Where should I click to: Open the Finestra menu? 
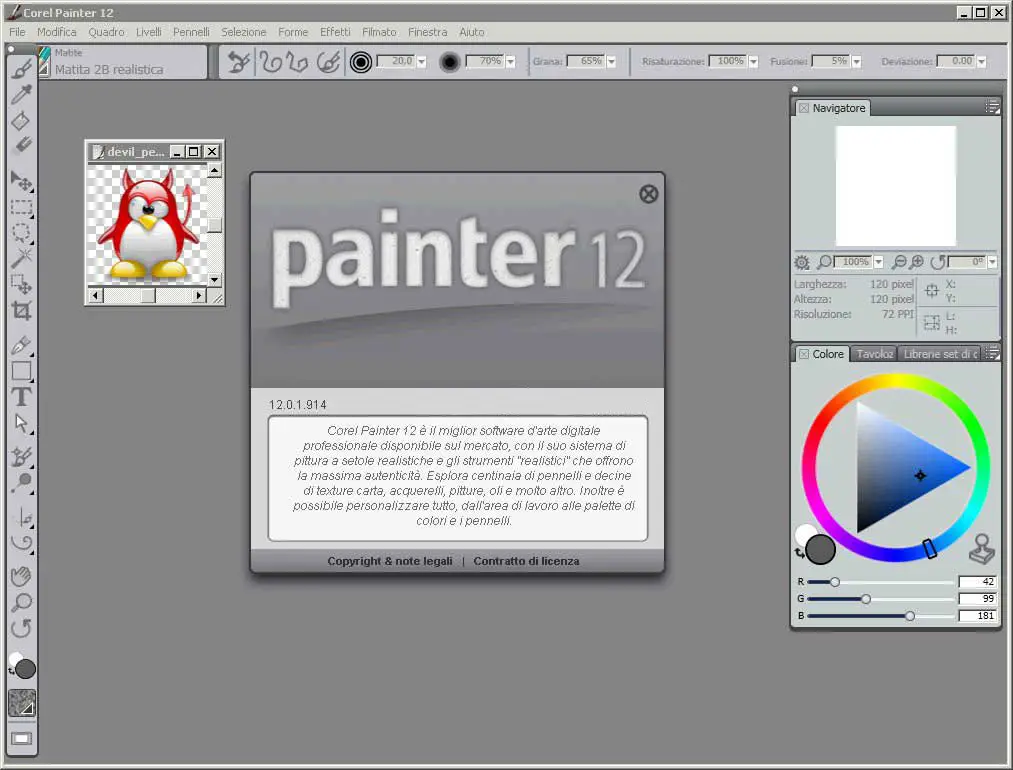tap(428, 32)
